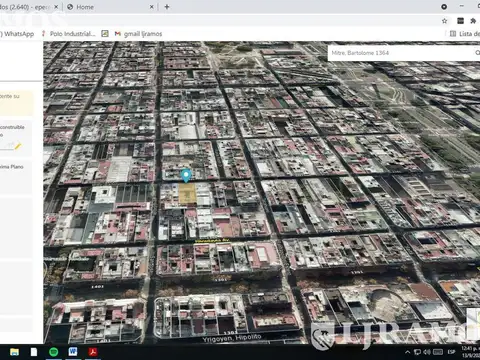
Task: Open the Extensions puzzle menu
Action: pyautogui.click(x=473, y=21)
